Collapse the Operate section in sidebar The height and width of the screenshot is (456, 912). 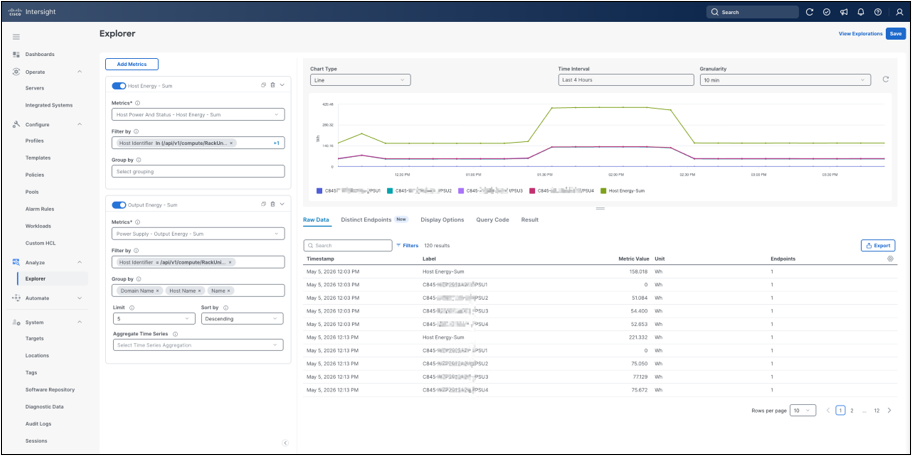(80, 72)
